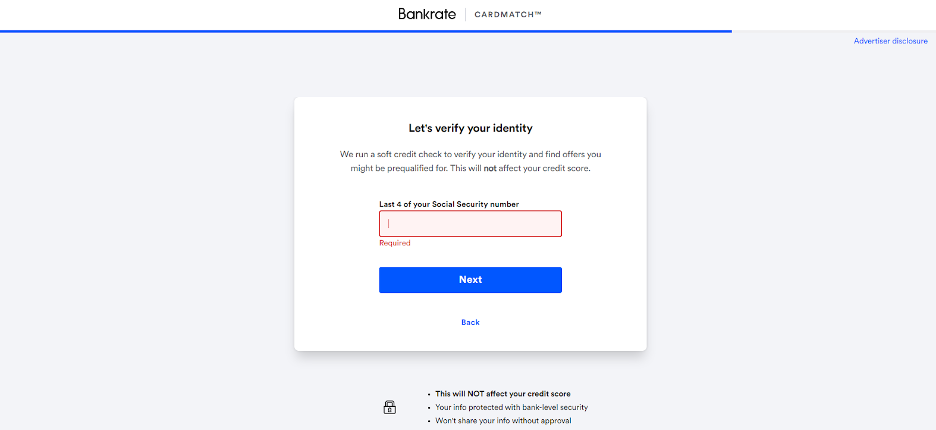This screenshot has height=430, width=936.
Task: Click the Bankrate logo in the header
Action: [427, 14]
